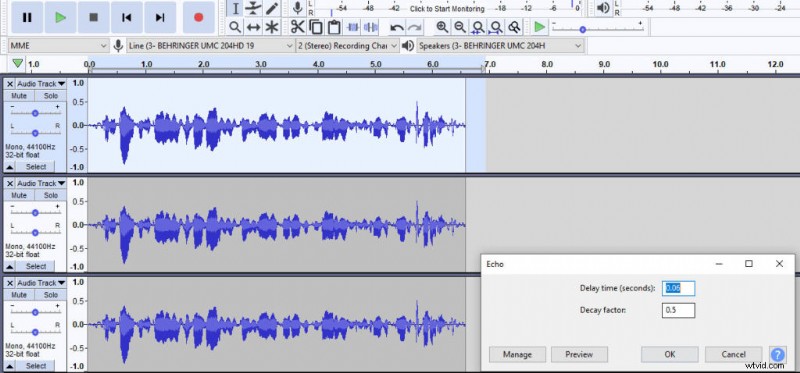
Task: Click the Delay time input field
Action: coord(678,288)
